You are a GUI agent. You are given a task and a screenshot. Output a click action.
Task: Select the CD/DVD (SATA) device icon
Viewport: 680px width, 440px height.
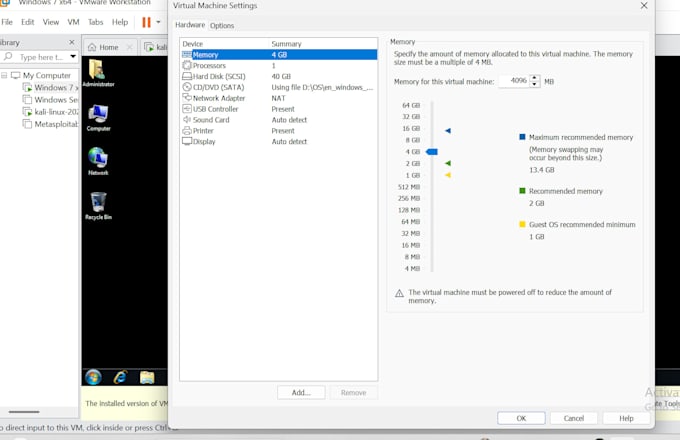[186, 87]
